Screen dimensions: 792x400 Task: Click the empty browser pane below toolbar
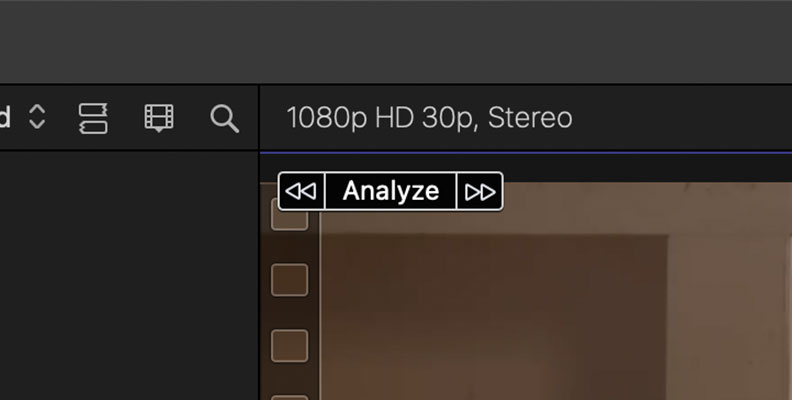click(x=129, y=275)
